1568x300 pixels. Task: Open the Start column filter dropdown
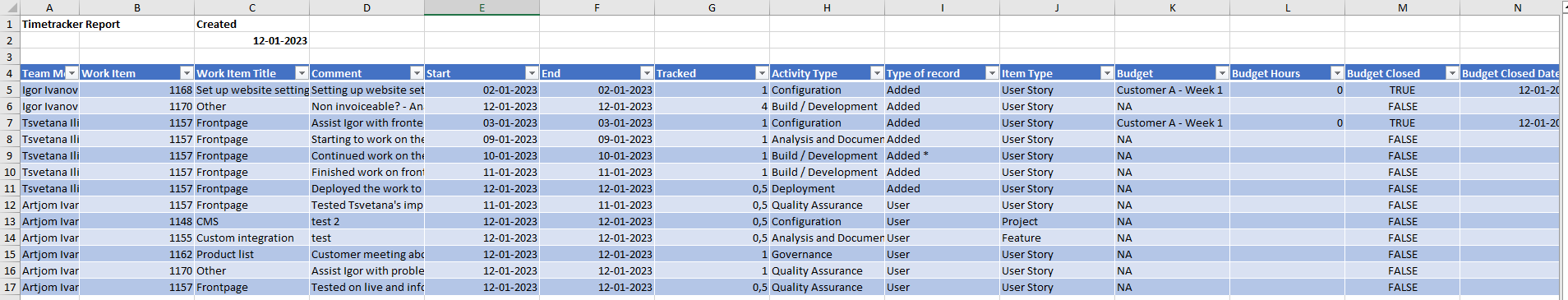(x=532, y=73)
